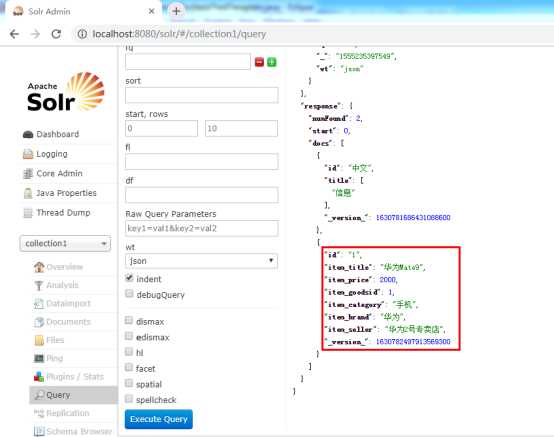The width and height of the screenshot is (554, 437).
Task: Open the Schema Browser icon
Action: [39, 431]
